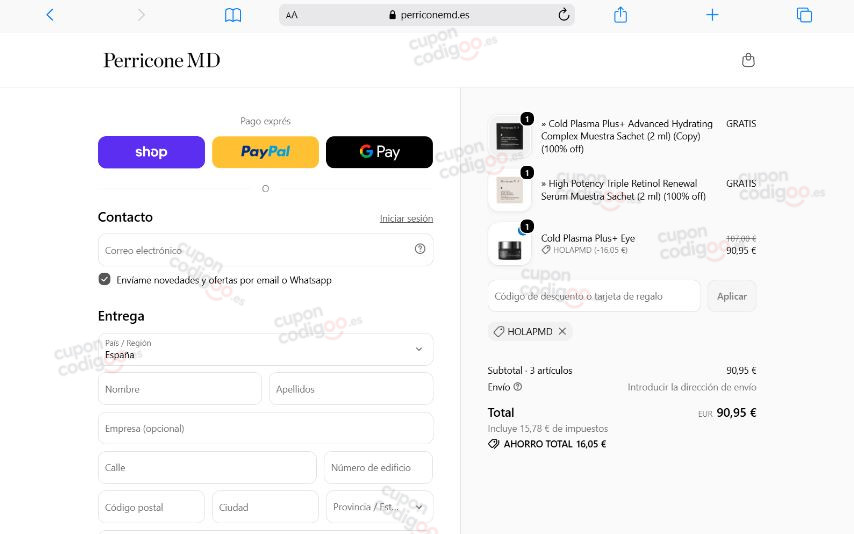This screenshot has width=854, height=534.
Task: Show all open tabs overview icon
Action: coord(804,15)
